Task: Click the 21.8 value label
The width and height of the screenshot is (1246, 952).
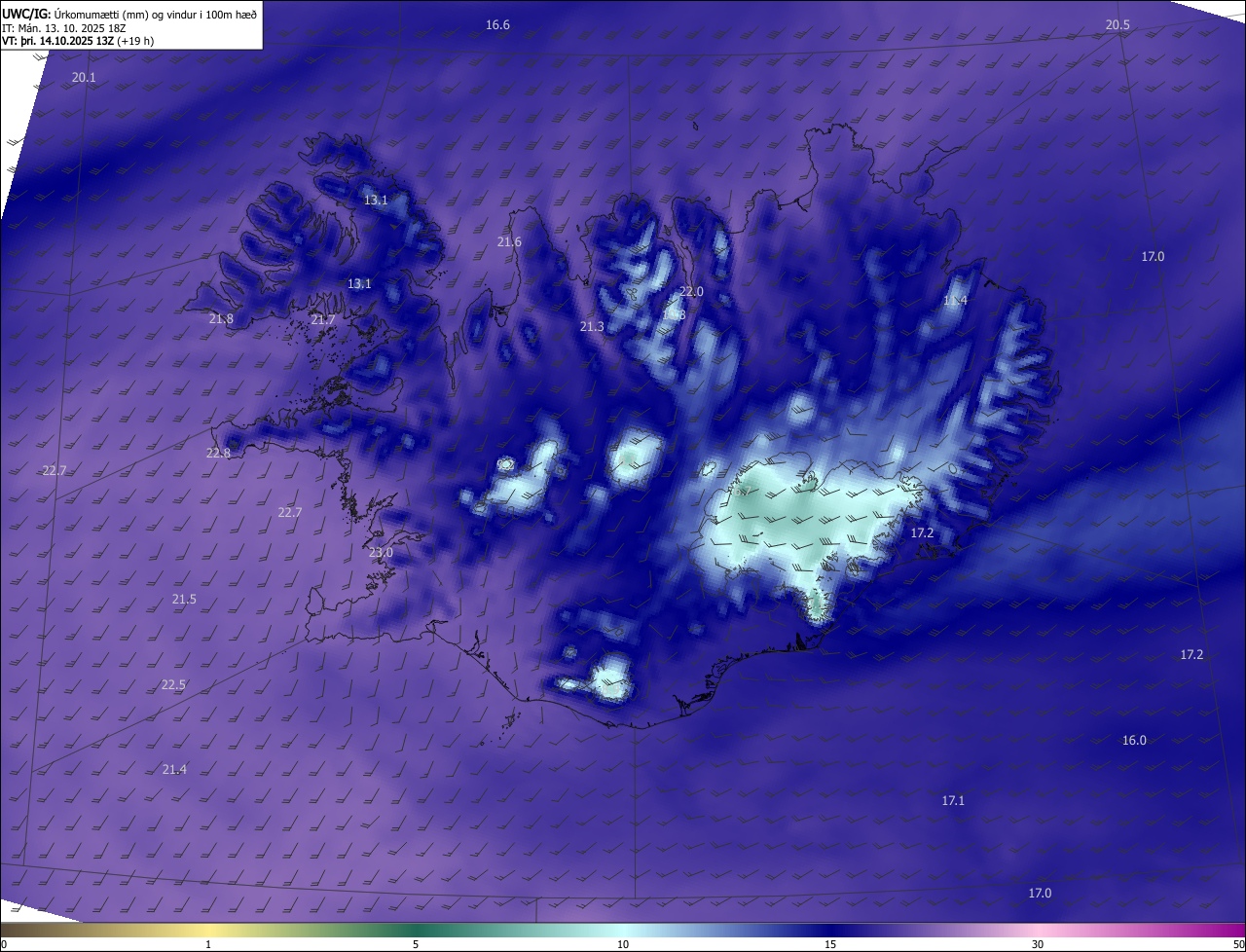Action: click(221, 318)
